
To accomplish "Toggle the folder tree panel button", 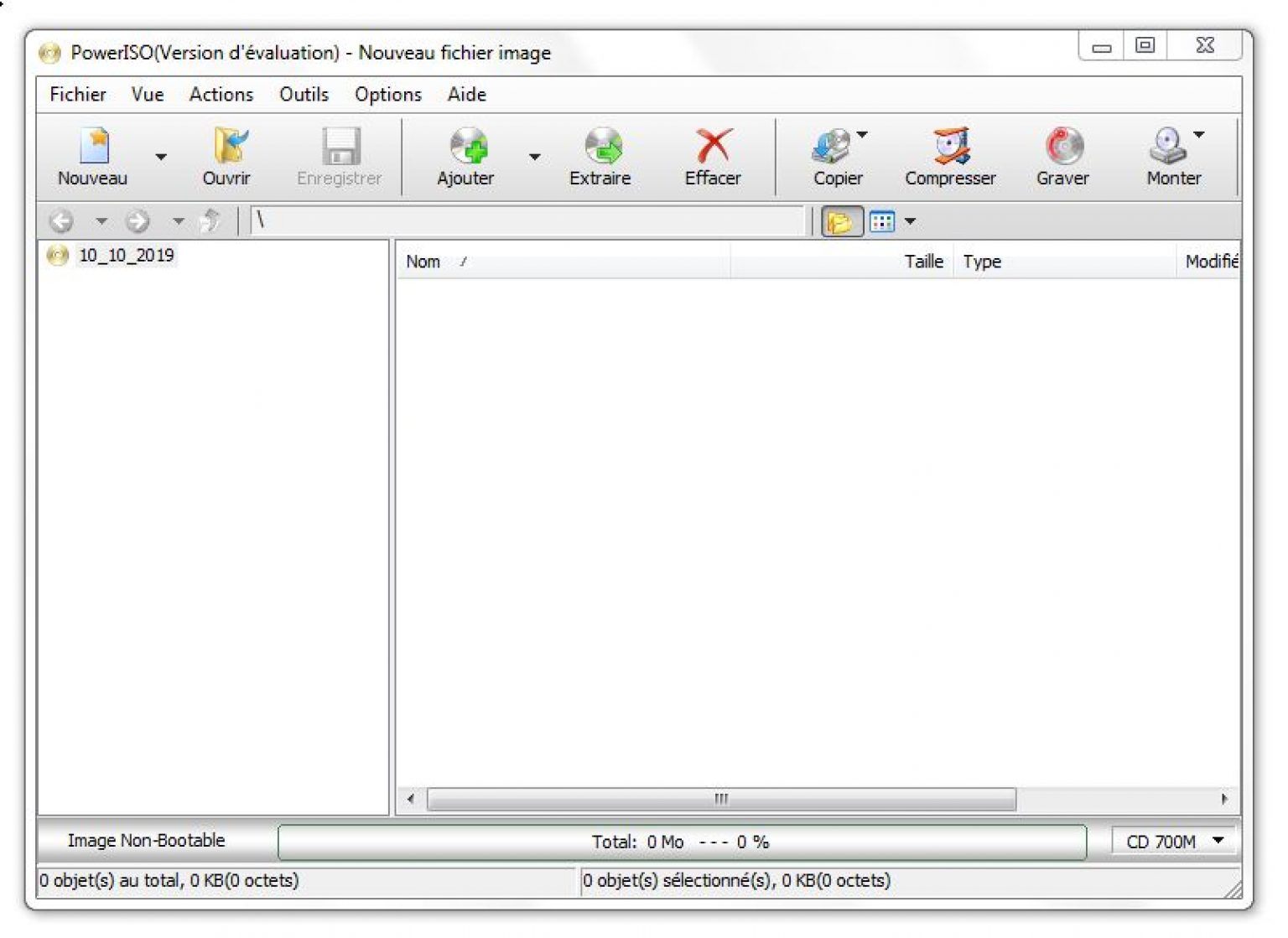I will [x=841, y=222].
